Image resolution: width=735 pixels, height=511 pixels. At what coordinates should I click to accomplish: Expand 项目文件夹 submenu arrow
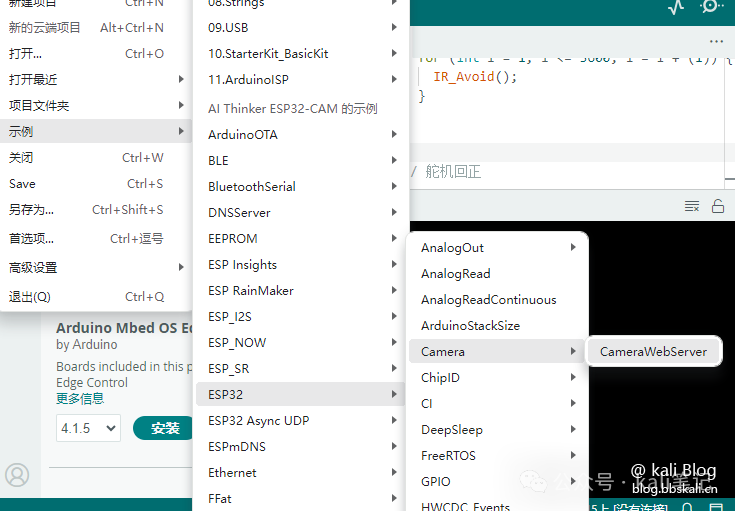pyautogui.click(x=181, y=105)
